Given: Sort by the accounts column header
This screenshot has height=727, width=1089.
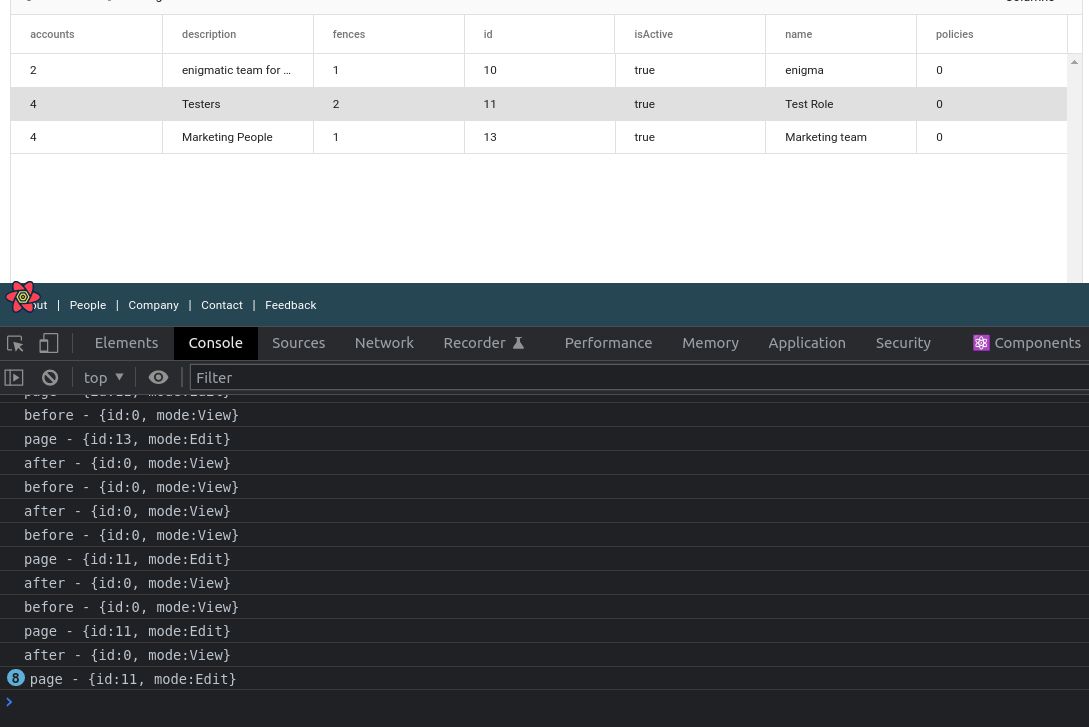Looking at the screenshot, I should 86,34.
